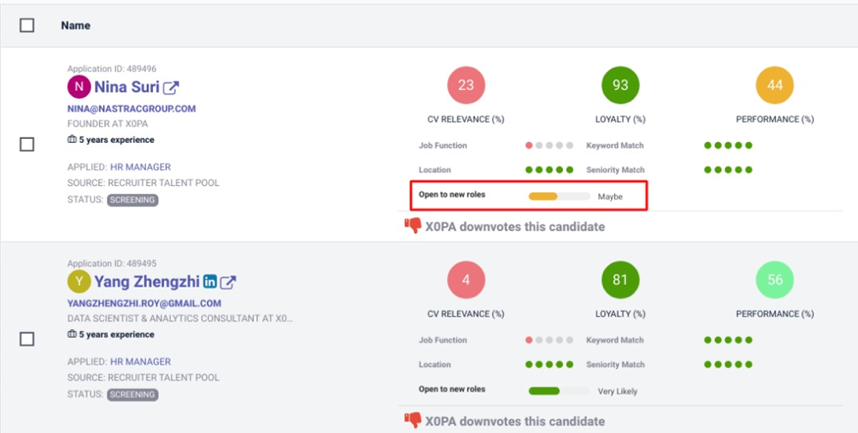Viewport: 858px width, 433px height.
Task: Select Yang Zhengzhi's row checkbox
Action: [27, 339]
